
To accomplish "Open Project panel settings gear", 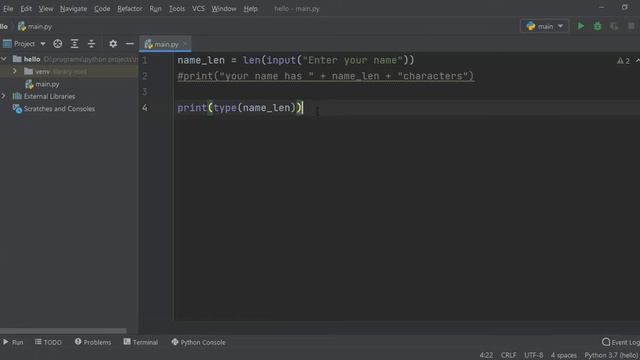I will click(113, 44).
